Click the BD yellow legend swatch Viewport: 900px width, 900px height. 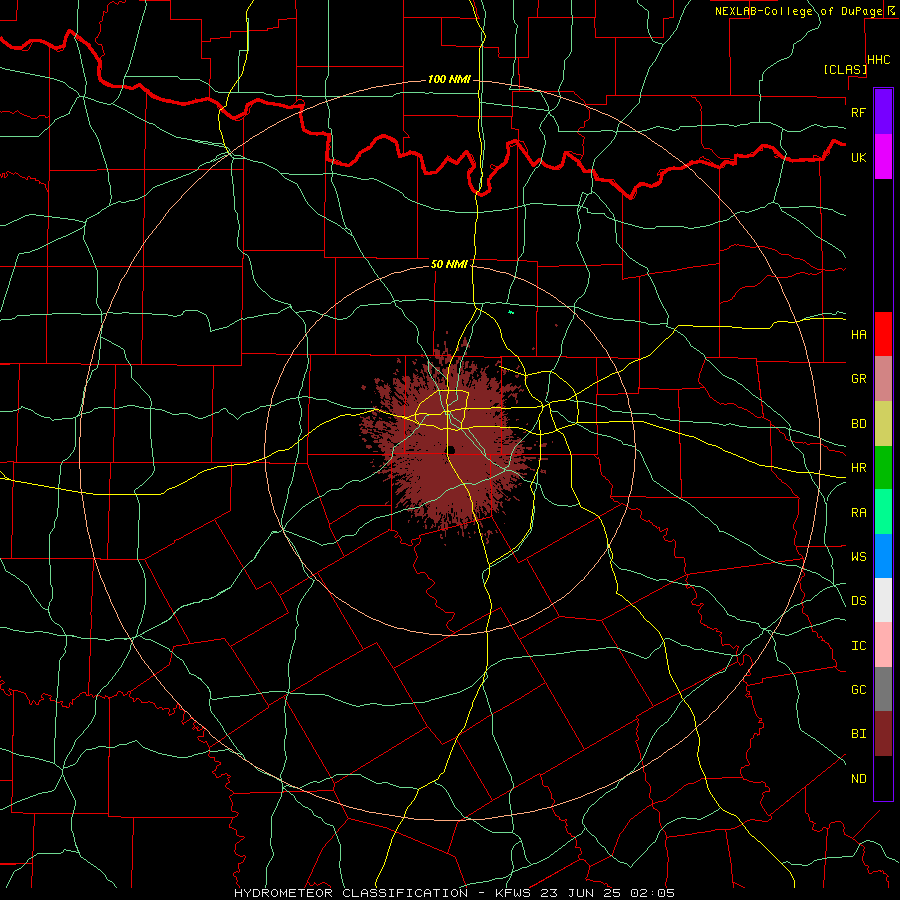(x=883, y=424)
